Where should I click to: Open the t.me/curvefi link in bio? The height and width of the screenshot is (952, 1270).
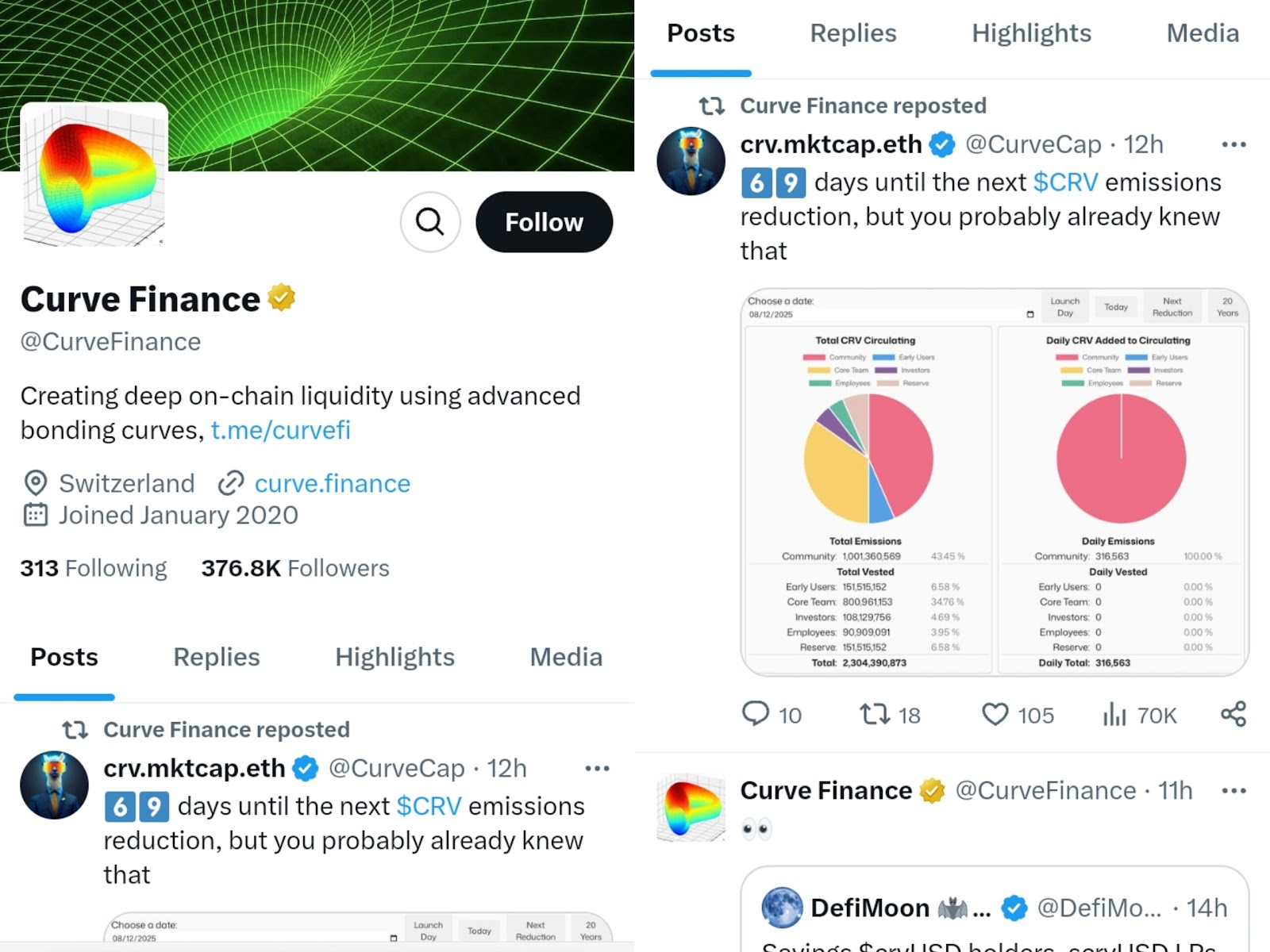click(x=280, y=430)
